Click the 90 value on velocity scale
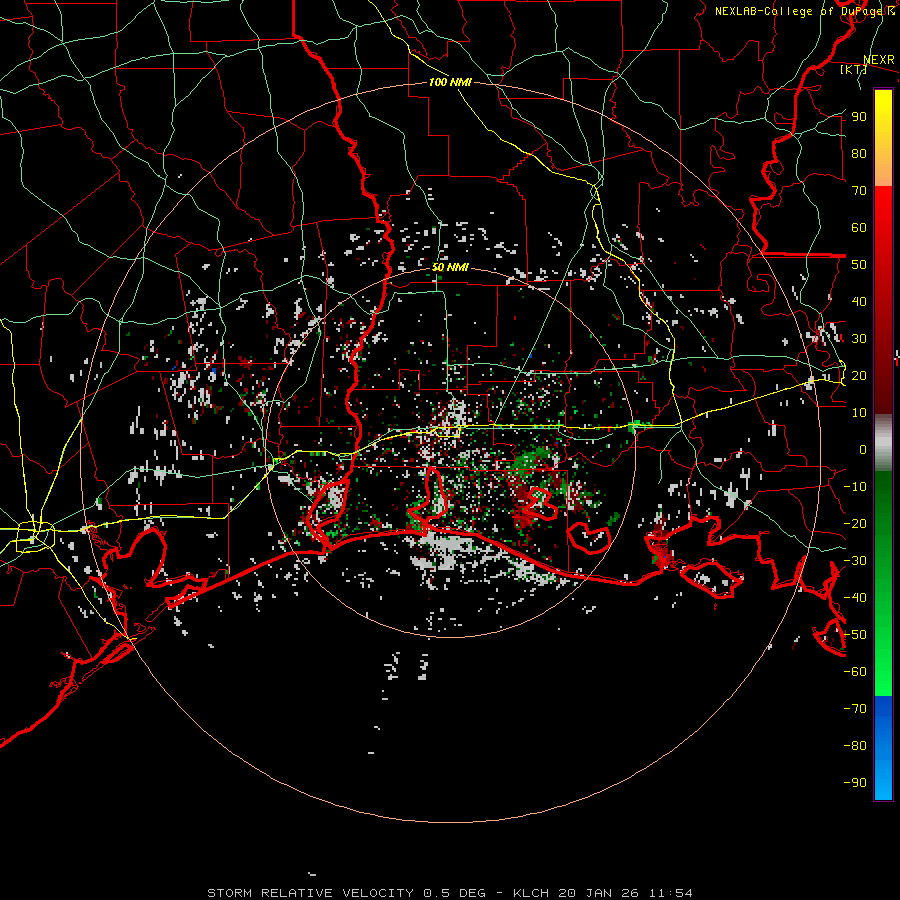Viewport: 900px width, 900px height. click(859, 117)
